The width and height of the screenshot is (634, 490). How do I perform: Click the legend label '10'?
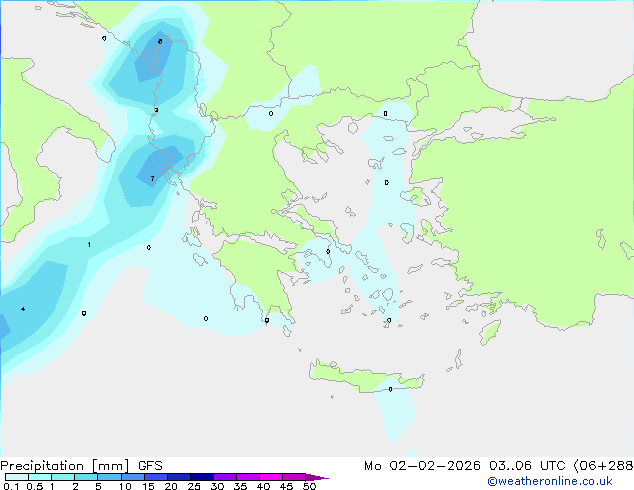click(x=125, y=486)
